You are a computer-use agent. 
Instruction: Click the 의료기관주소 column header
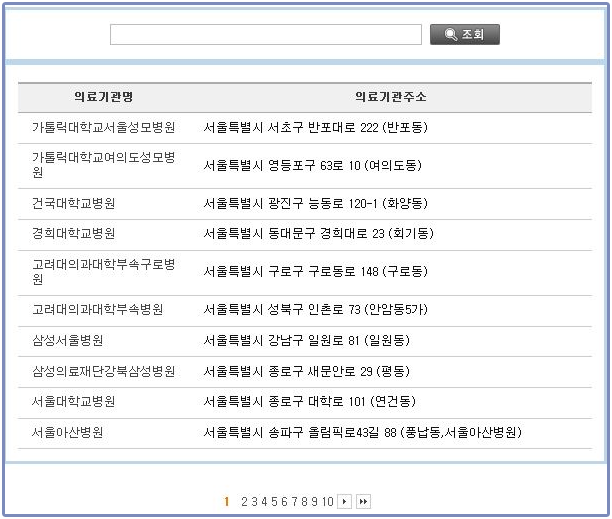coord(391,96)
